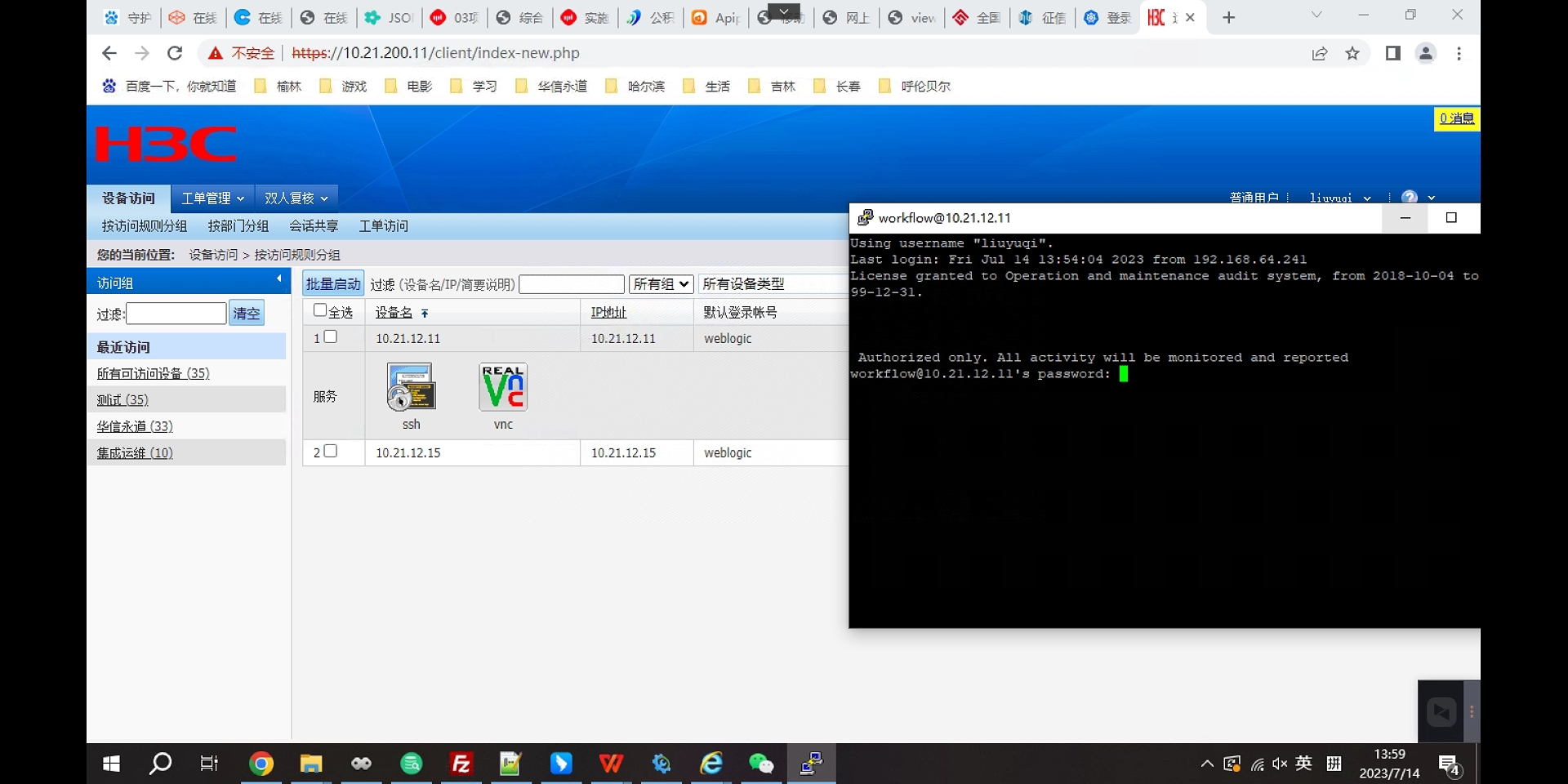
Task: Click the IP地址 column header link
Action: tap(609, 313)
